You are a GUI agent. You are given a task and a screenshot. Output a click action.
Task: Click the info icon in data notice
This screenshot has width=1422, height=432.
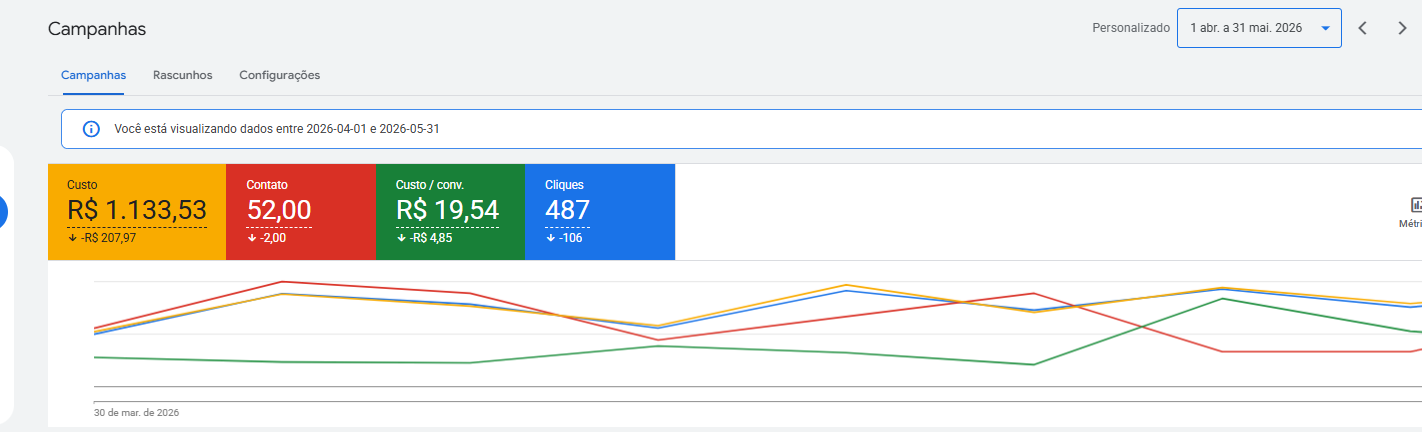[91, 129]
